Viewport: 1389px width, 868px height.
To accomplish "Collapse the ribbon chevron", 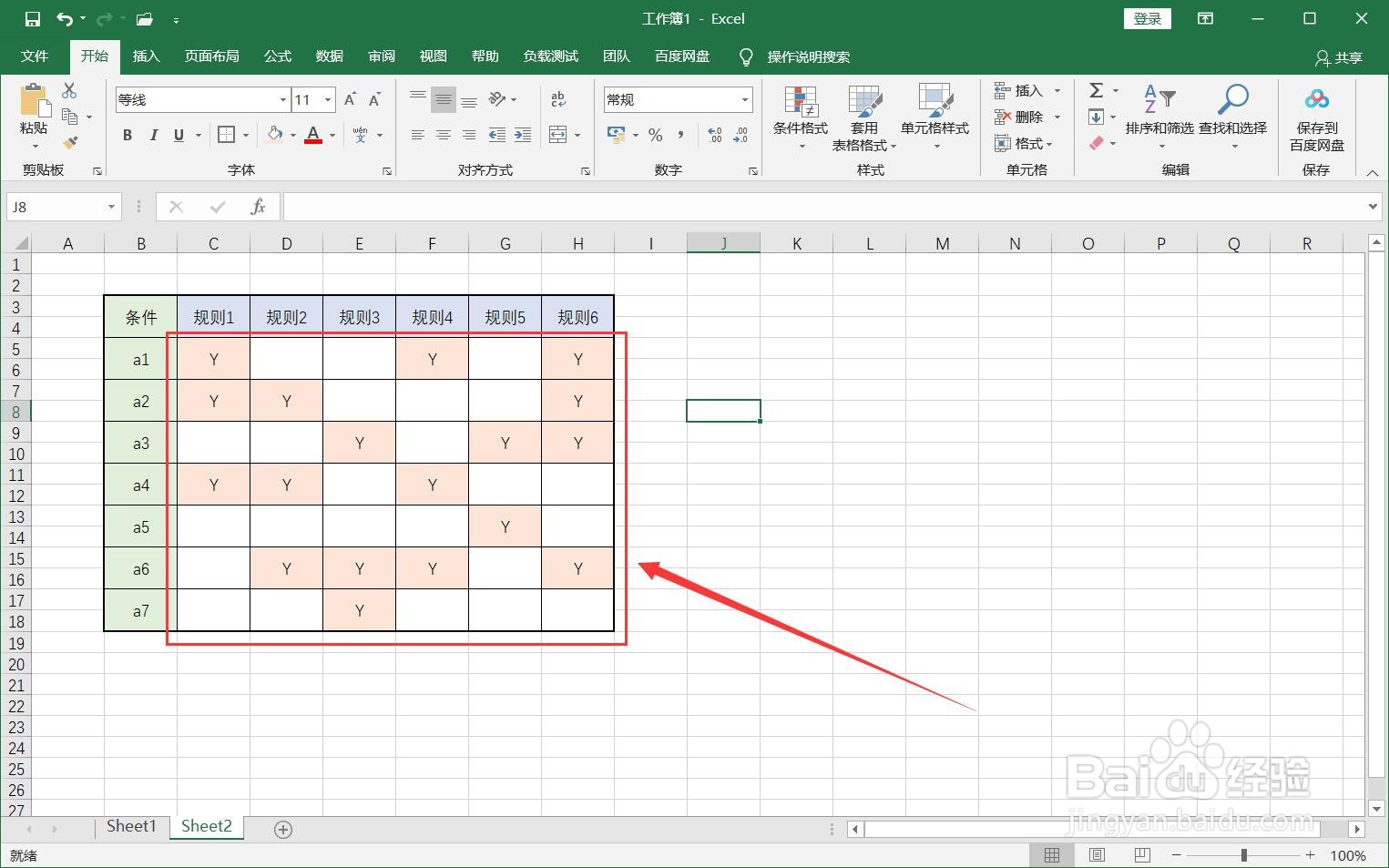I will [x=1373, y=171].
